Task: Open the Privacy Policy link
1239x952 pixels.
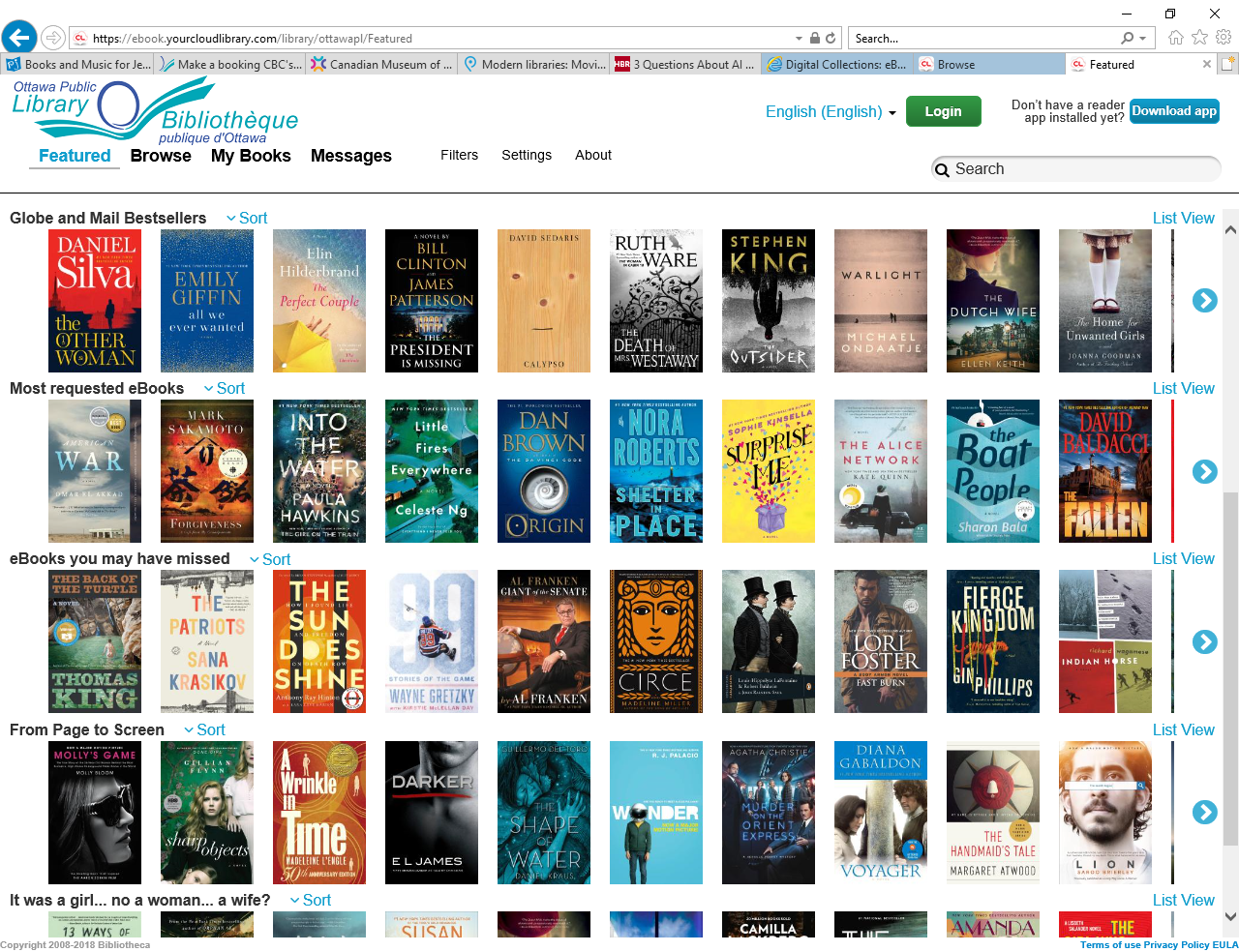Action: [1176, 945]
